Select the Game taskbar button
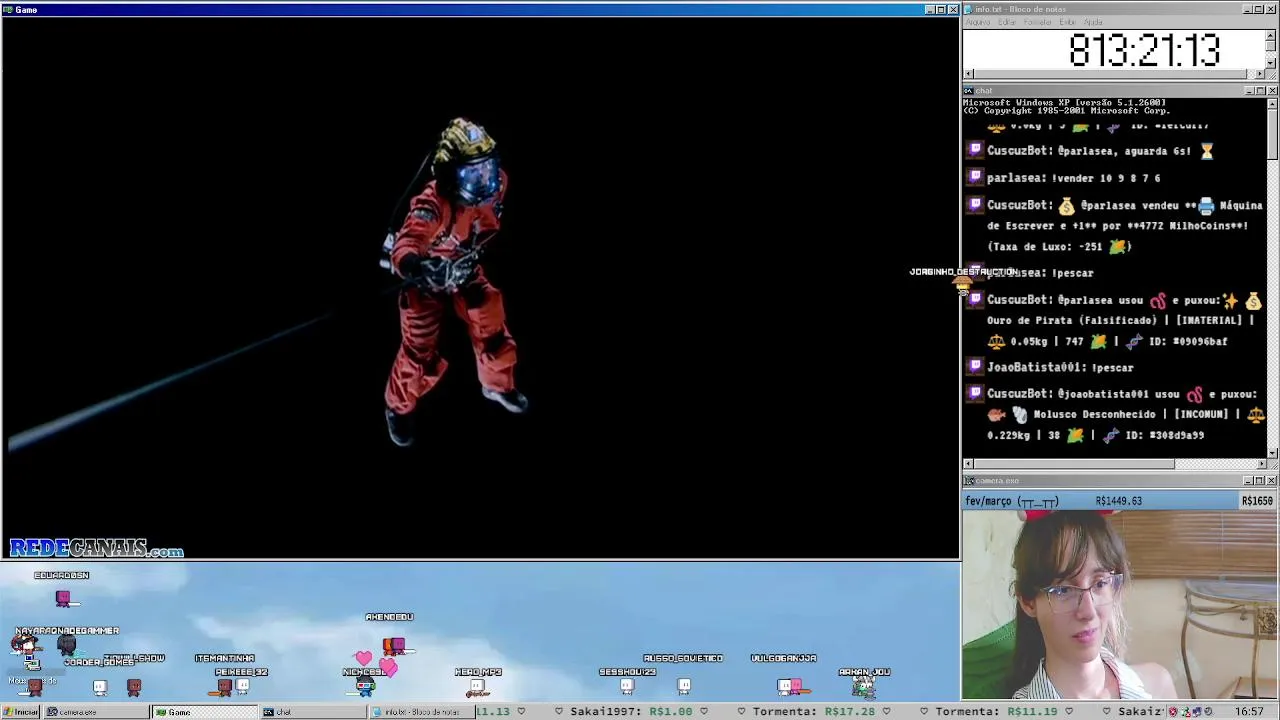Screen dimensions: 1280x720 [204, 712]
